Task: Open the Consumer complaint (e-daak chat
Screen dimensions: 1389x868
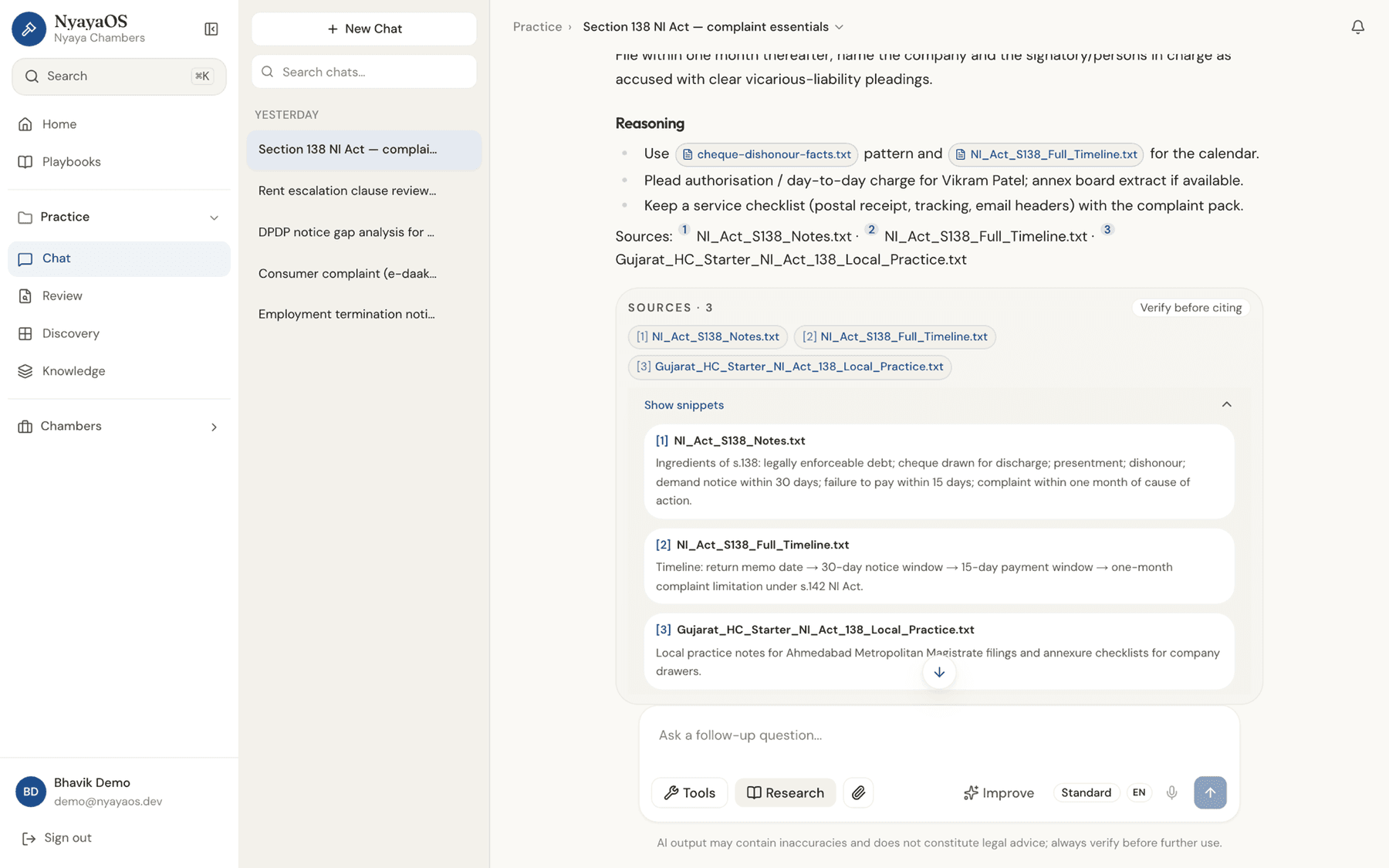Action: tap(364, 274)
